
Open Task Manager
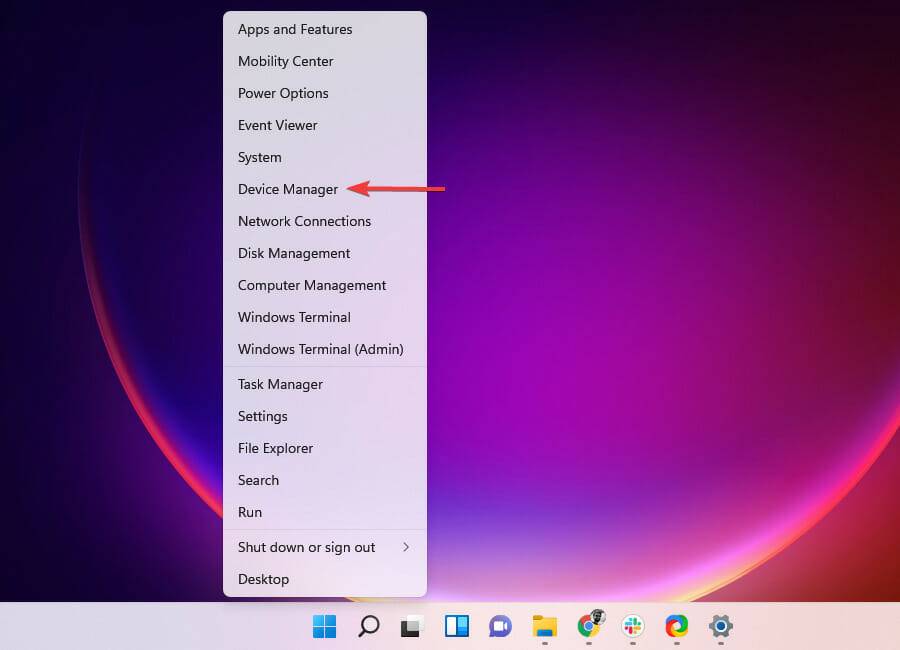pyautogui.click(x=325, y=384)
